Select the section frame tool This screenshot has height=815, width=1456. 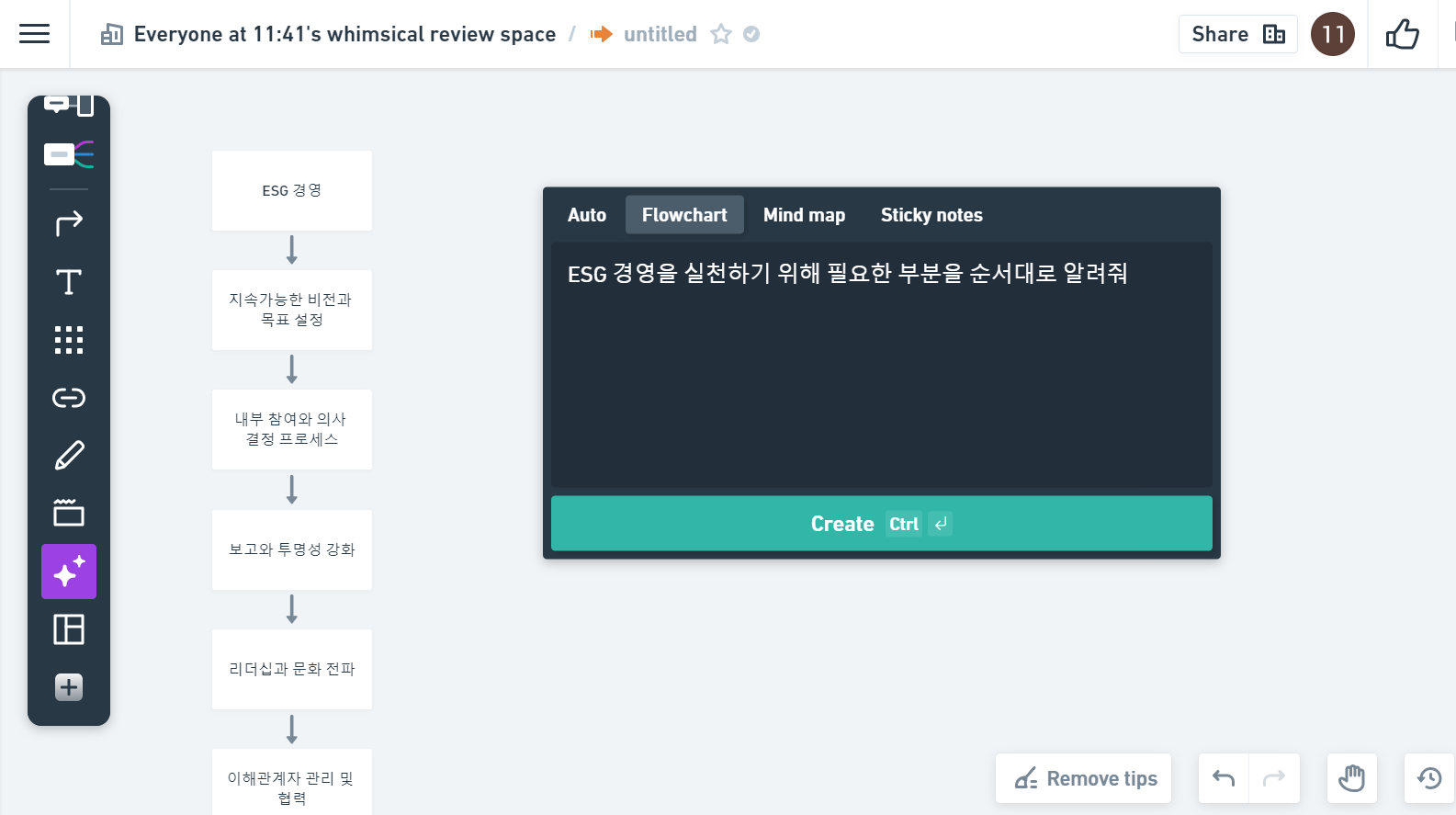(69, 513)
